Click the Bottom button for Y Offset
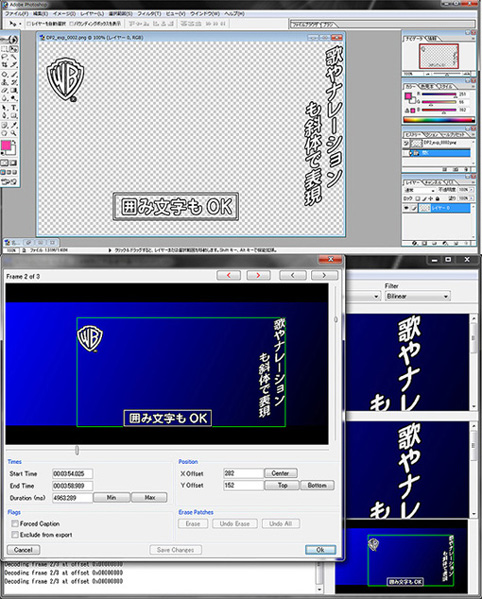This screenshot has height=599, width=482. [317, 485]
